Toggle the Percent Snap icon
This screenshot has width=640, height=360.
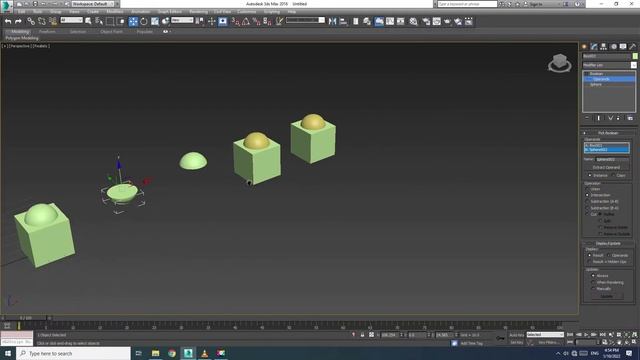pyautogui.click(x=256, y=22)
